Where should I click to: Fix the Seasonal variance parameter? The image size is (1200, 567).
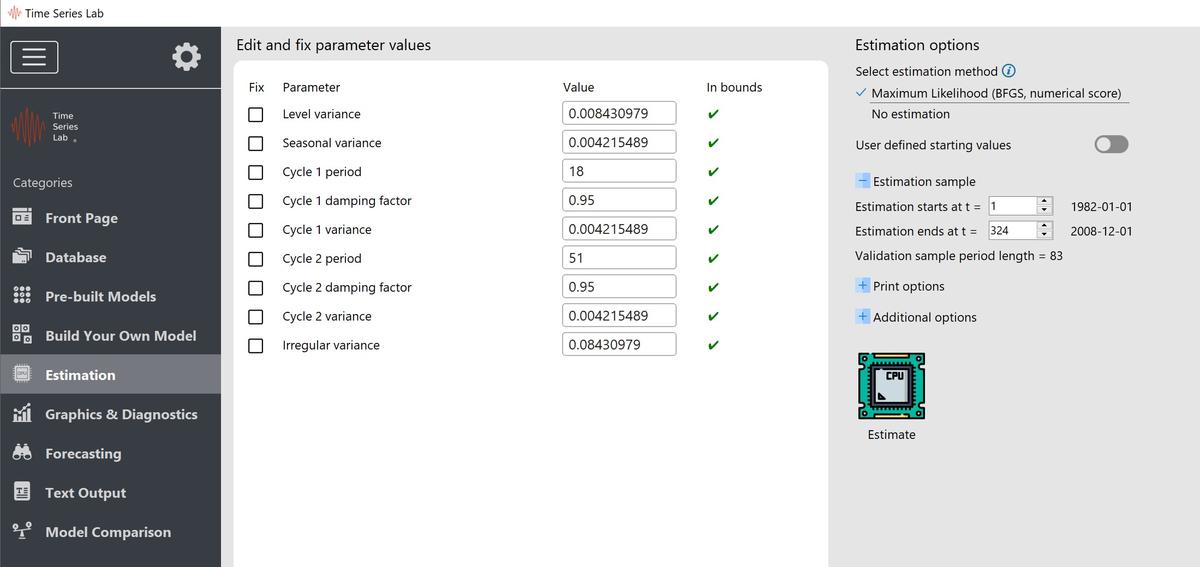[256, 143]
